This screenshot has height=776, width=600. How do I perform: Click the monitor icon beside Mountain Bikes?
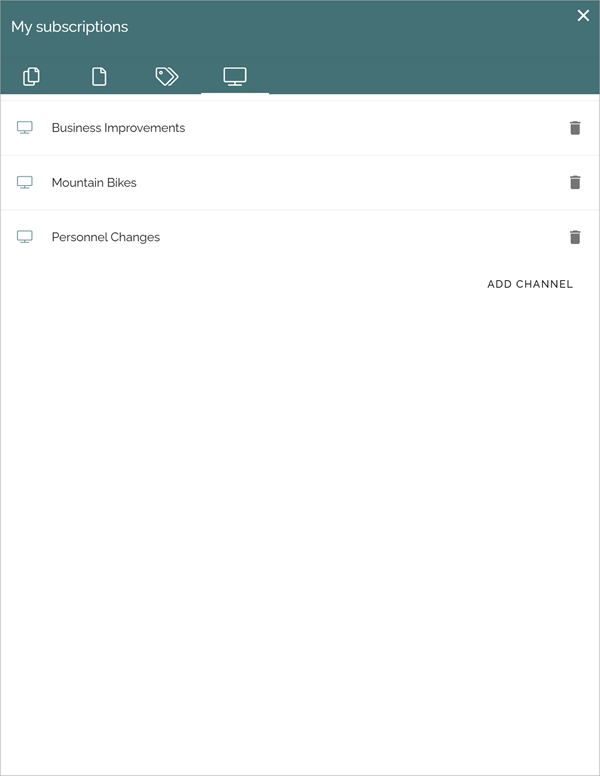tap(25, 183)
